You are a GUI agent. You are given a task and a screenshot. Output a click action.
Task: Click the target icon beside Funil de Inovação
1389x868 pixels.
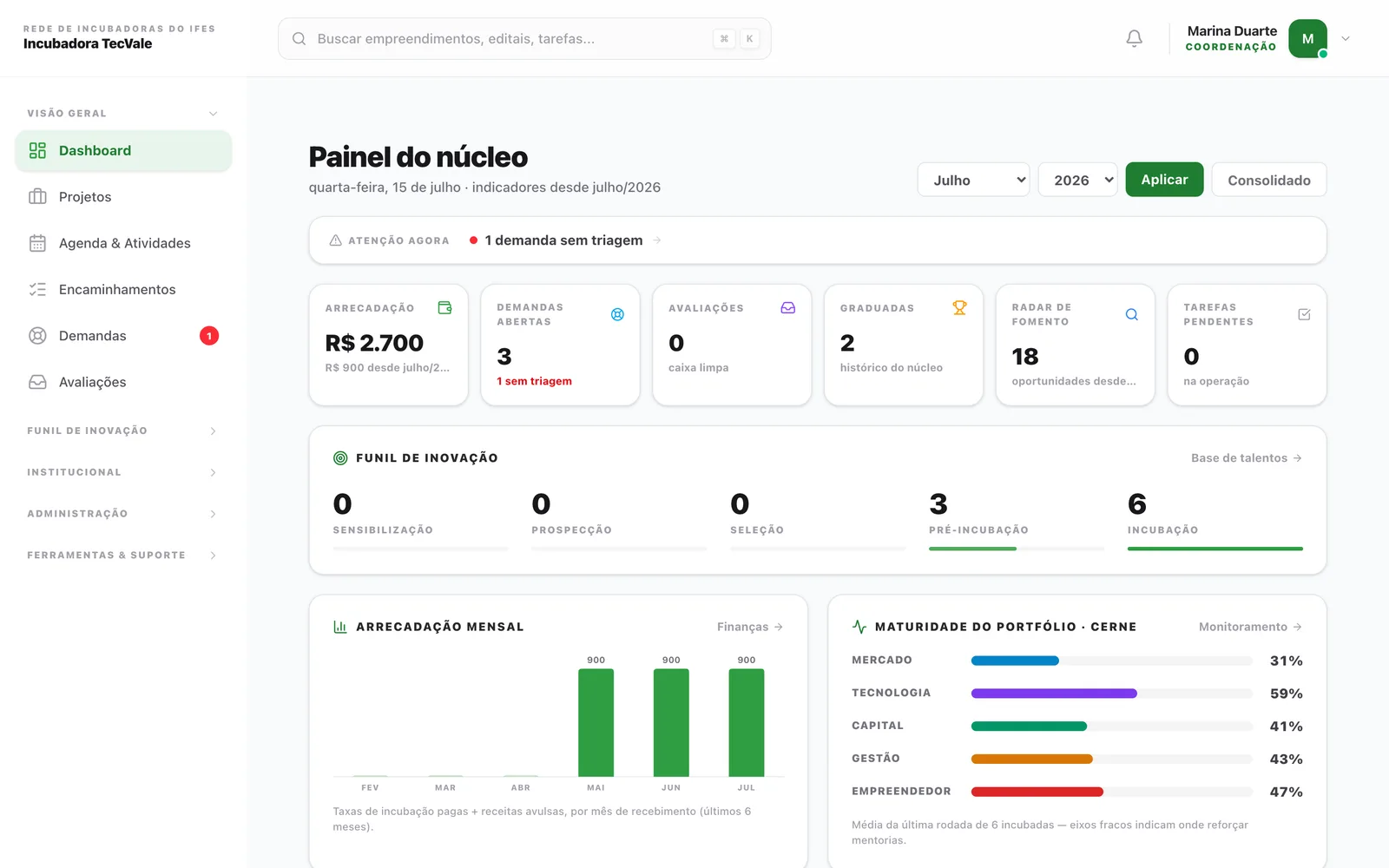(x=340, y=458)
